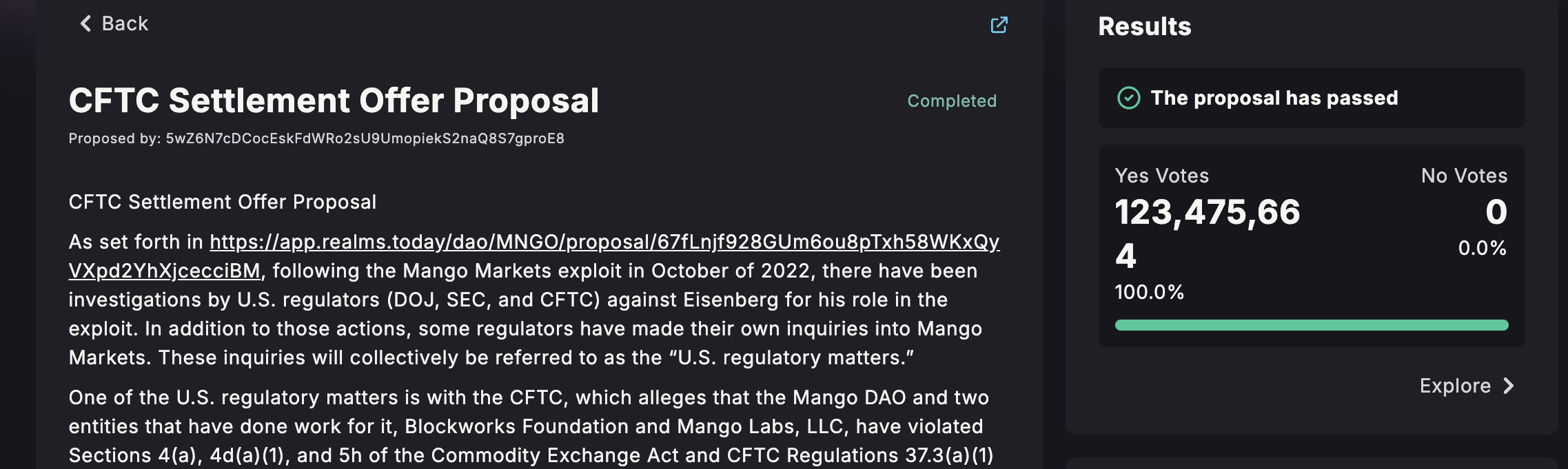This screenshot has height=469, width=1568.
Task: Click the Back button label
Action: click(x=125, y=24)
